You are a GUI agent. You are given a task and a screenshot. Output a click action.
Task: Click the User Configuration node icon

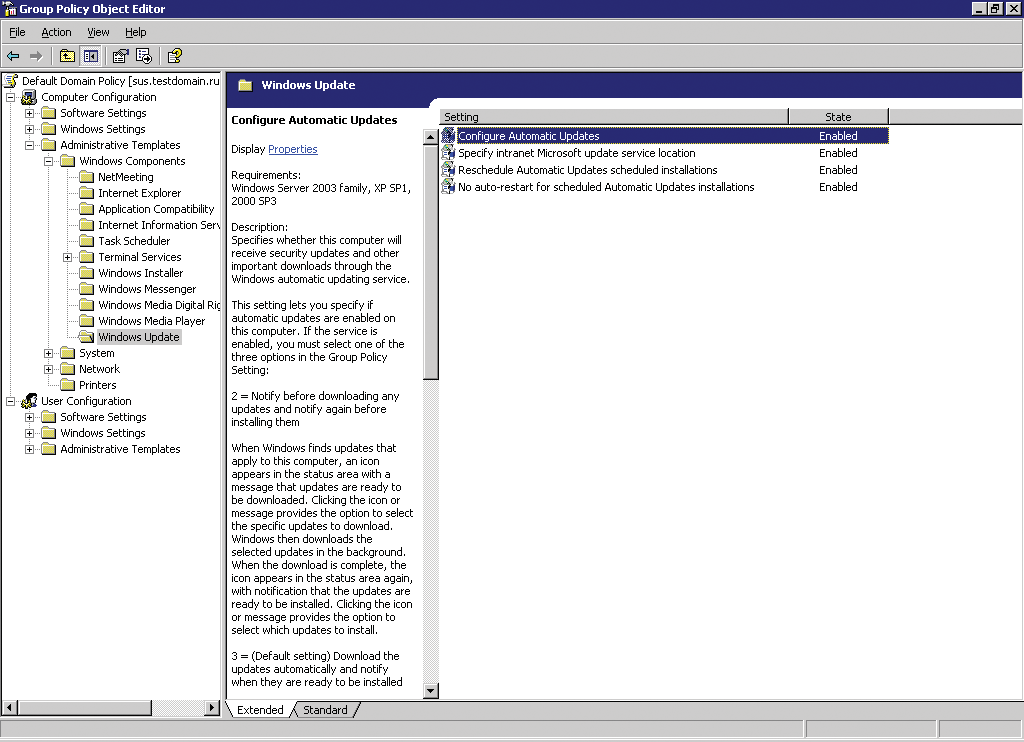29,401
